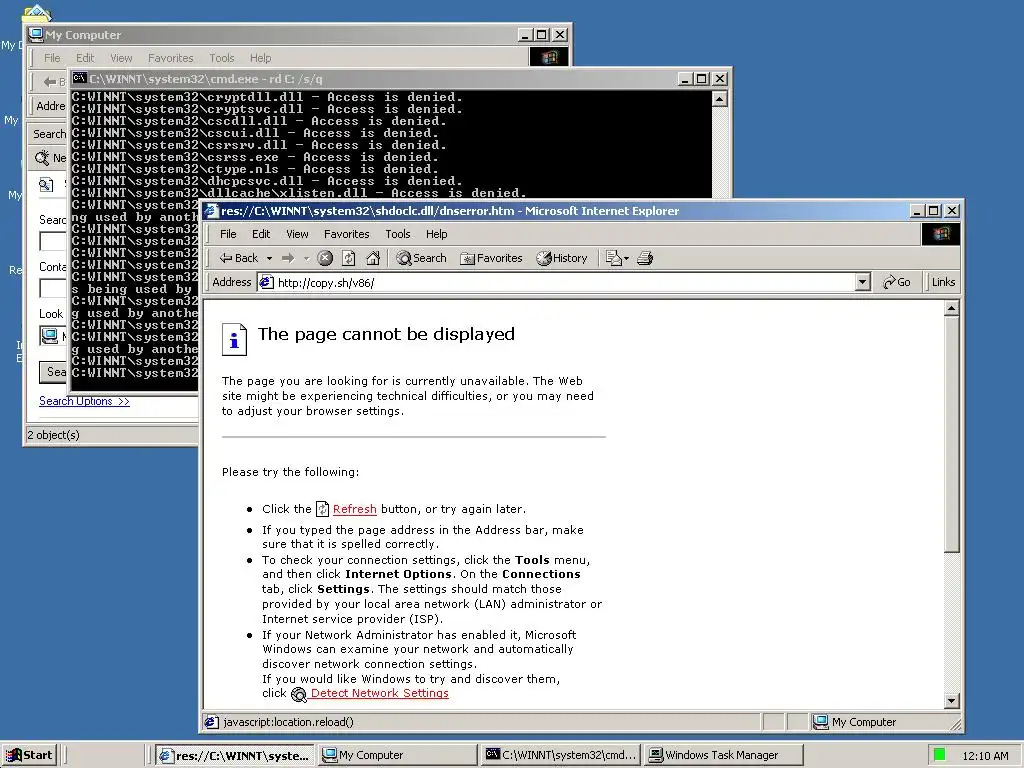Expand the Forward button history dropdown
Image resolution: width=1024 pixels, height=768 pixels.
pos(306,259)
